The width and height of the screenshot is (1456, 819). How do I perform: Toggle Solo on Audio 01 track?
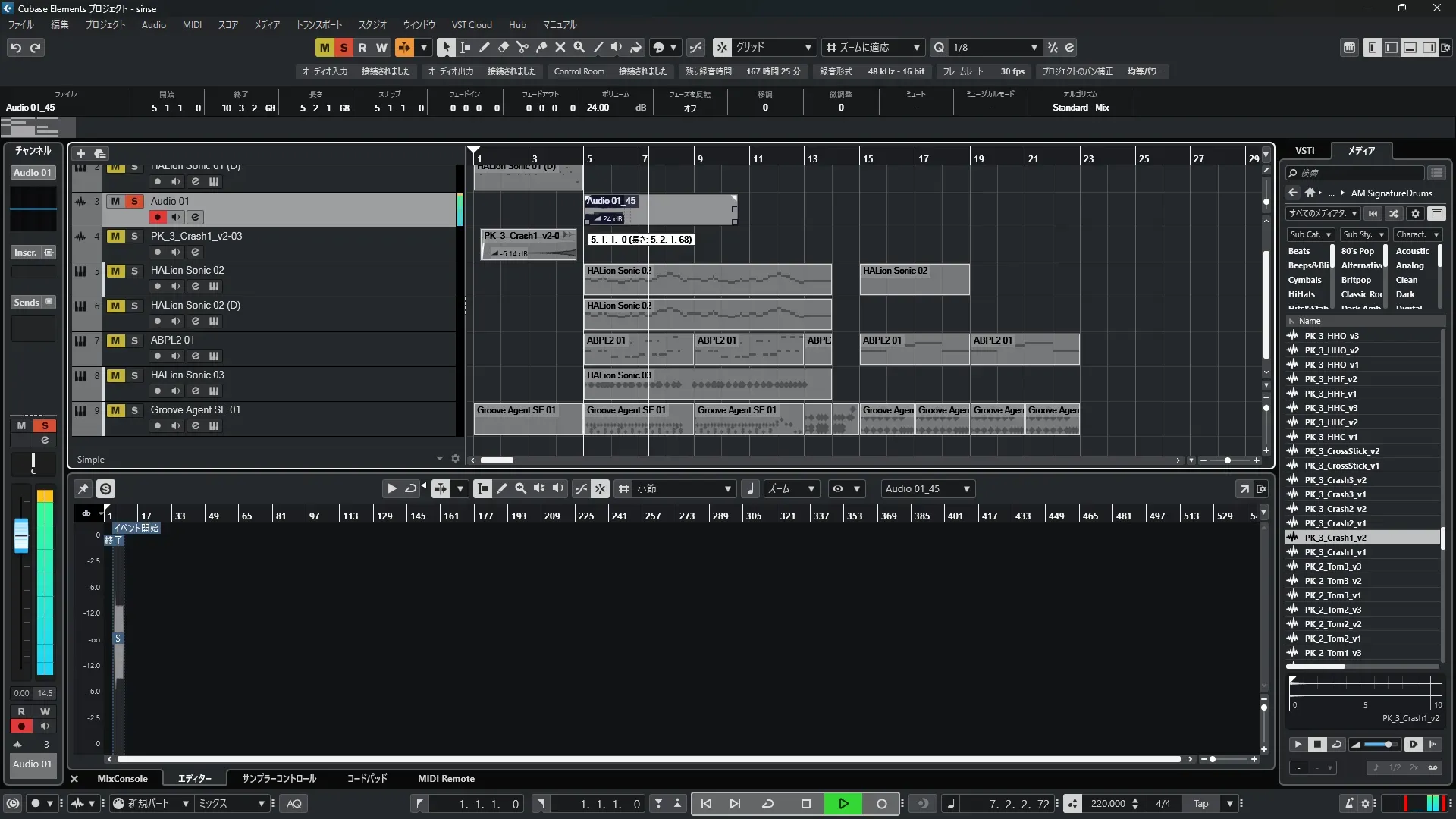pyautogui.click(x=134, y=201)
